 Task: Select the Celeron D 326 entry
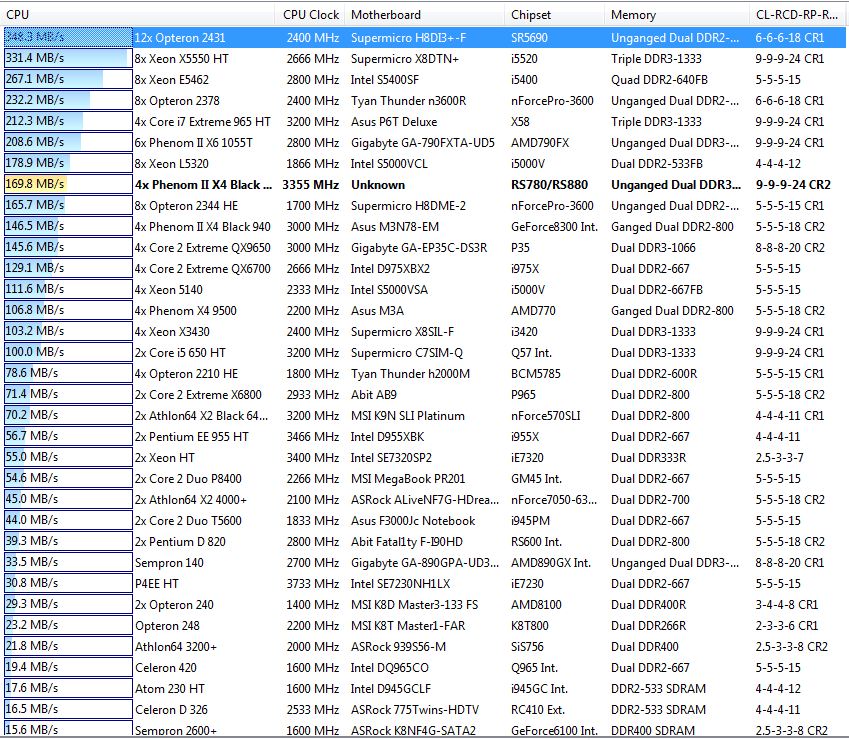pyautogui.click(x=172, y=709)
